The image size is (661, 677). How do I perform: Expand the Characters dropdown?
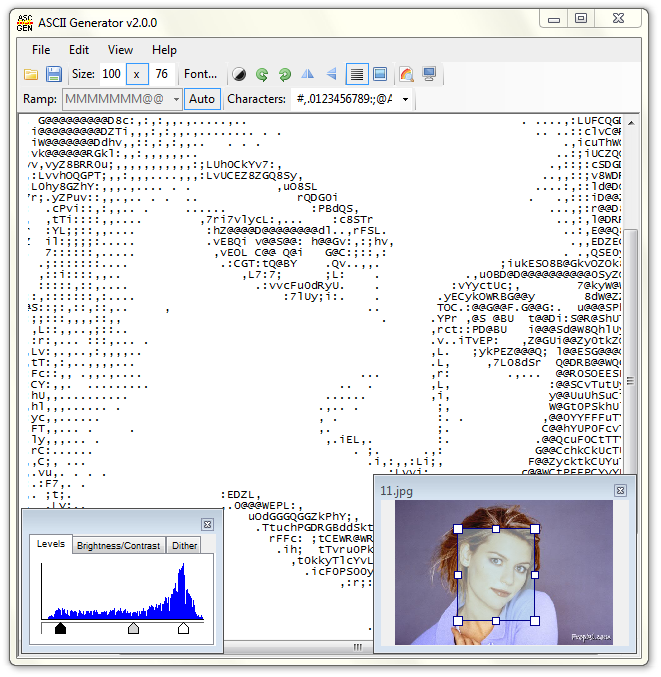405,99
